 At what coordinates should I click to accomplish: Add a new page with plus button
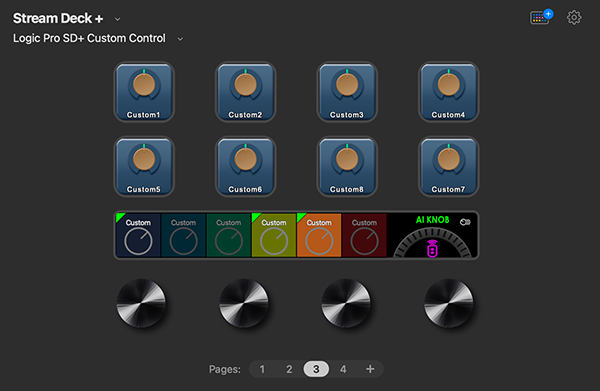370,369
